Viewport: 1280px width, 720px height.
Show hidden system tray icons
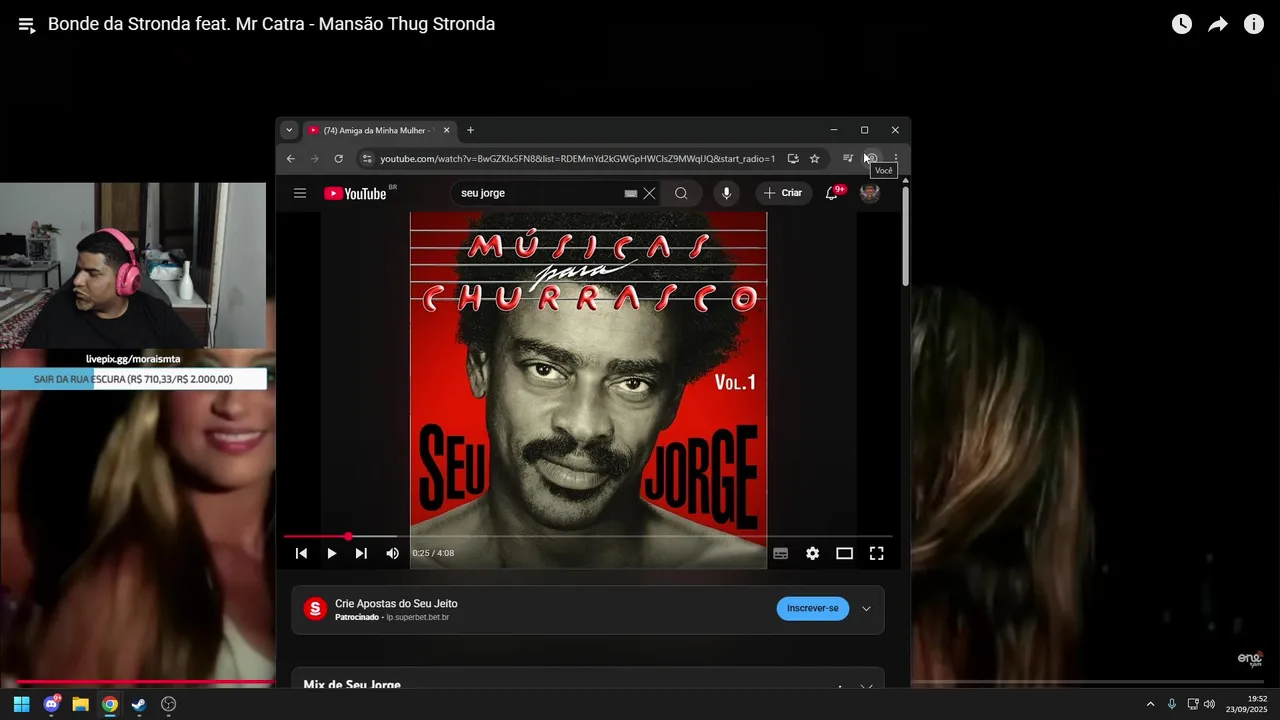pyautogui.click(x=1150, y=704)
